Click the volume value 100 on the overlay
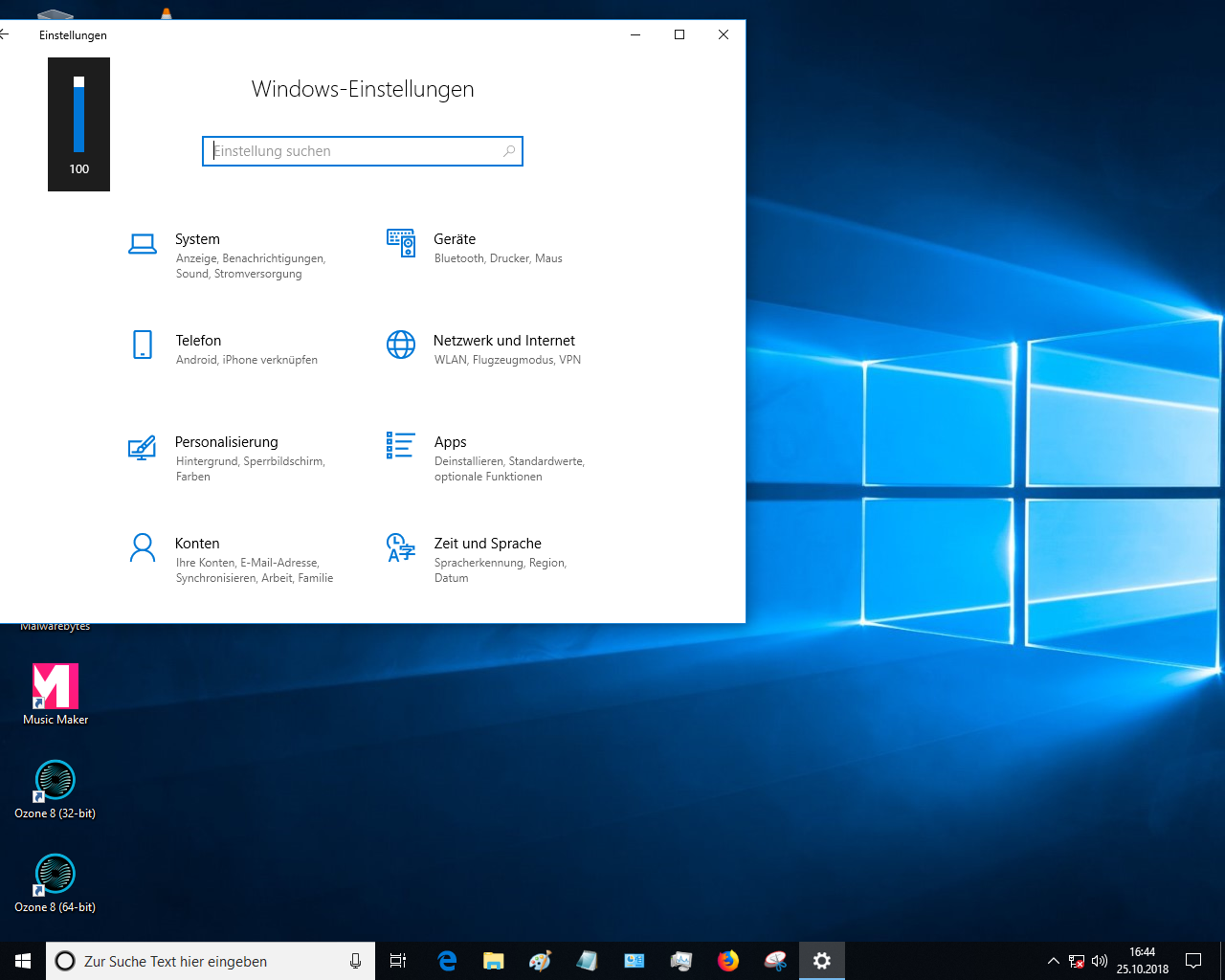Viewport: 1225px width, 980px height. [x=78, y=168]
